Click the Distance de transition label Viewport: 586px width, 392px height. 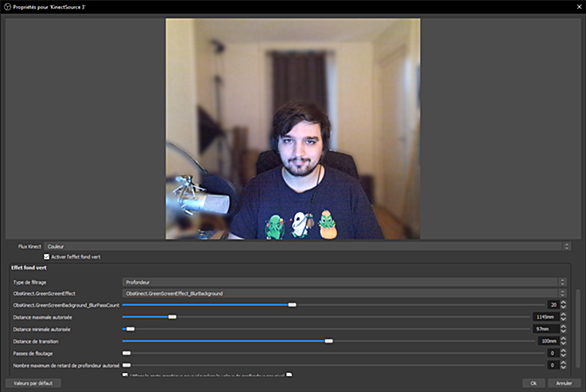[x=36, y=341]
